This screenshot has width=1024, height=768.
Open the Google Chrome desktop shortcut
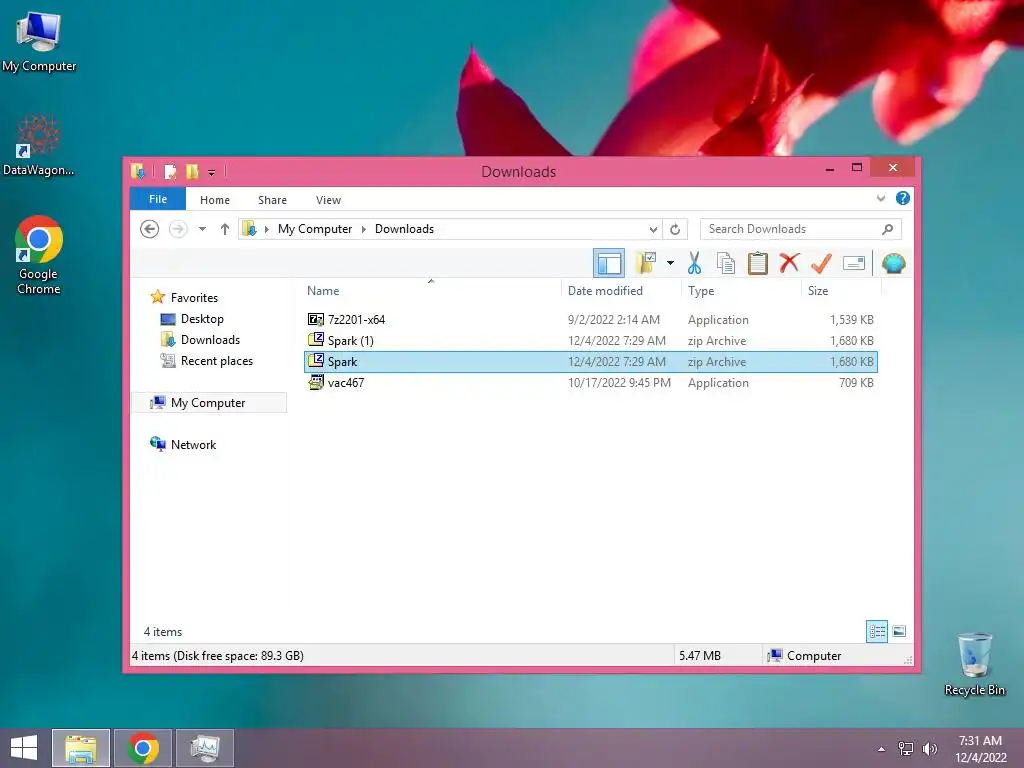(x=39, y=255)
